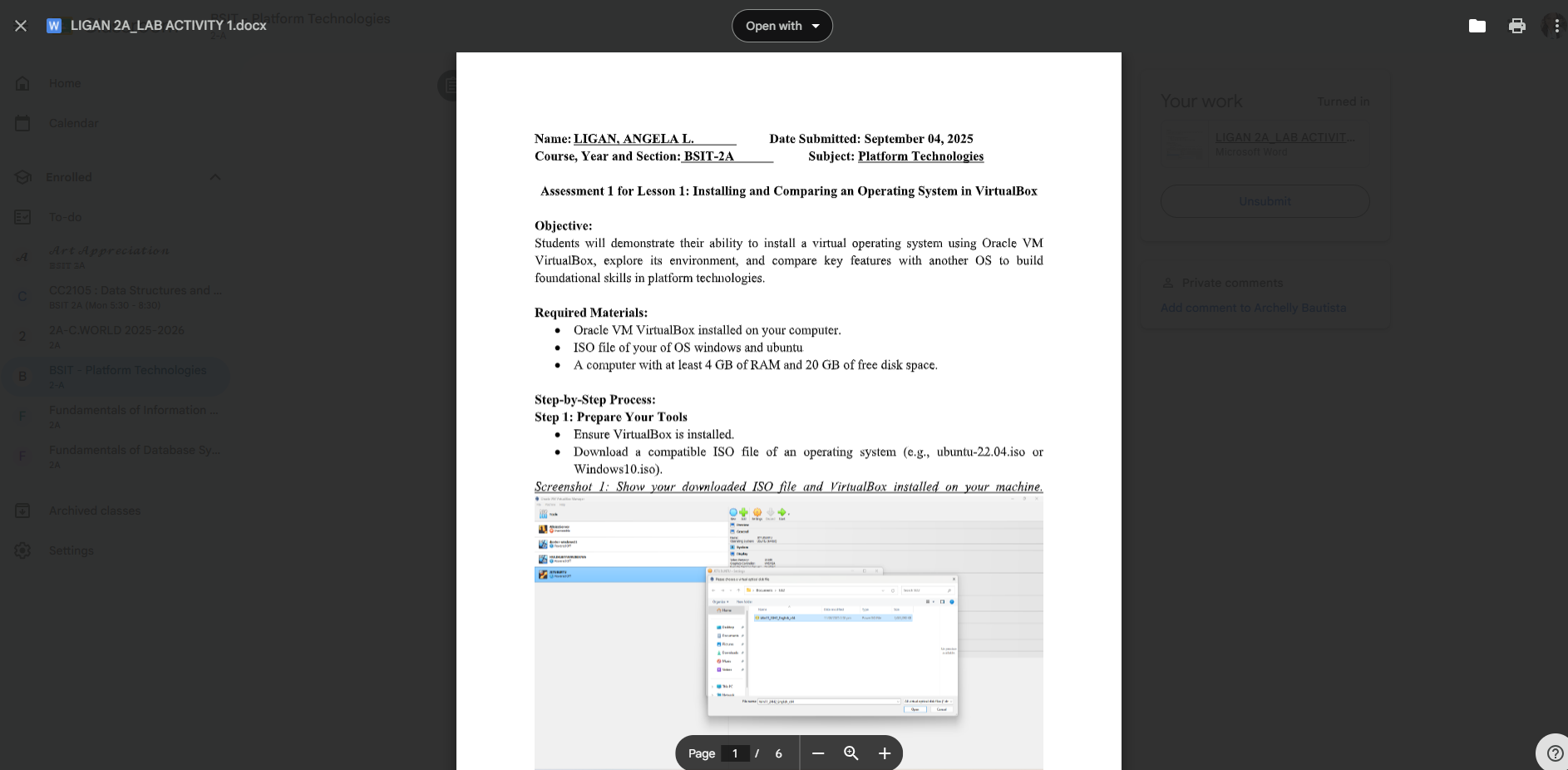Open Calendar in the sidebar
1568x770 pixels.
[x=73, y=123]
